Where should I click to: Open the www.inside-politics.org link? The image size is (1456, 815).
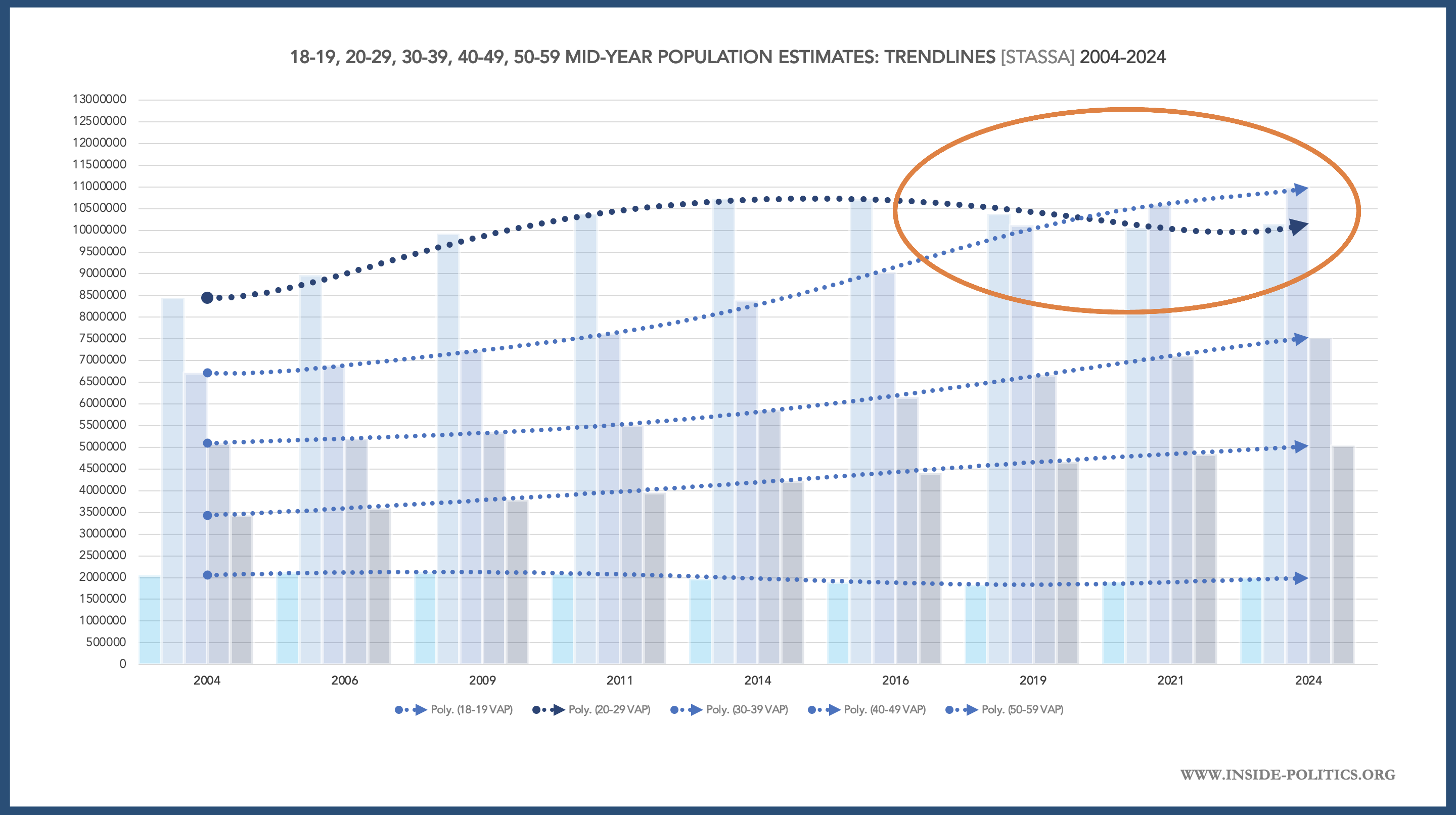click(1288, 775)
